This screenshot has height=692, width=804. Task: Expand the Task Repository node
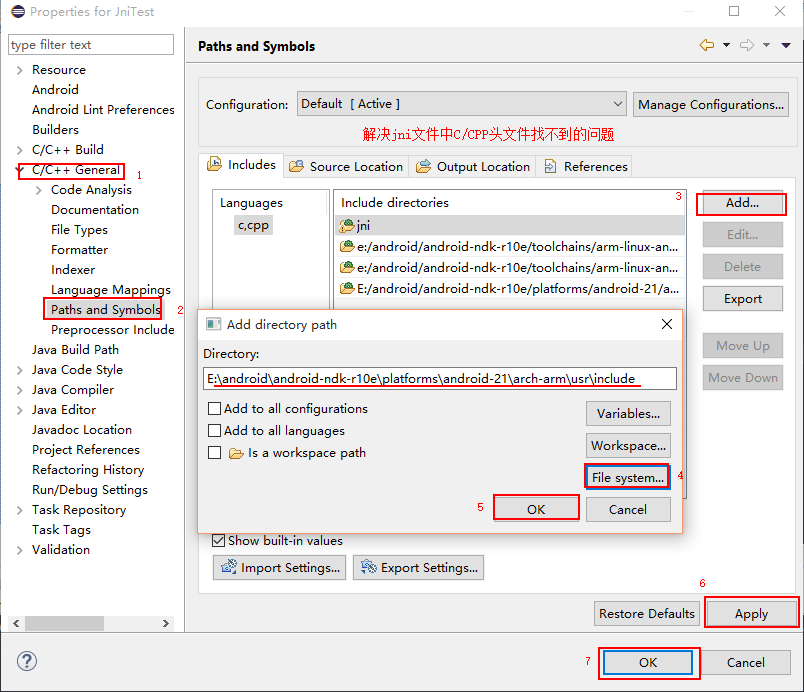[x=19, y=510]
